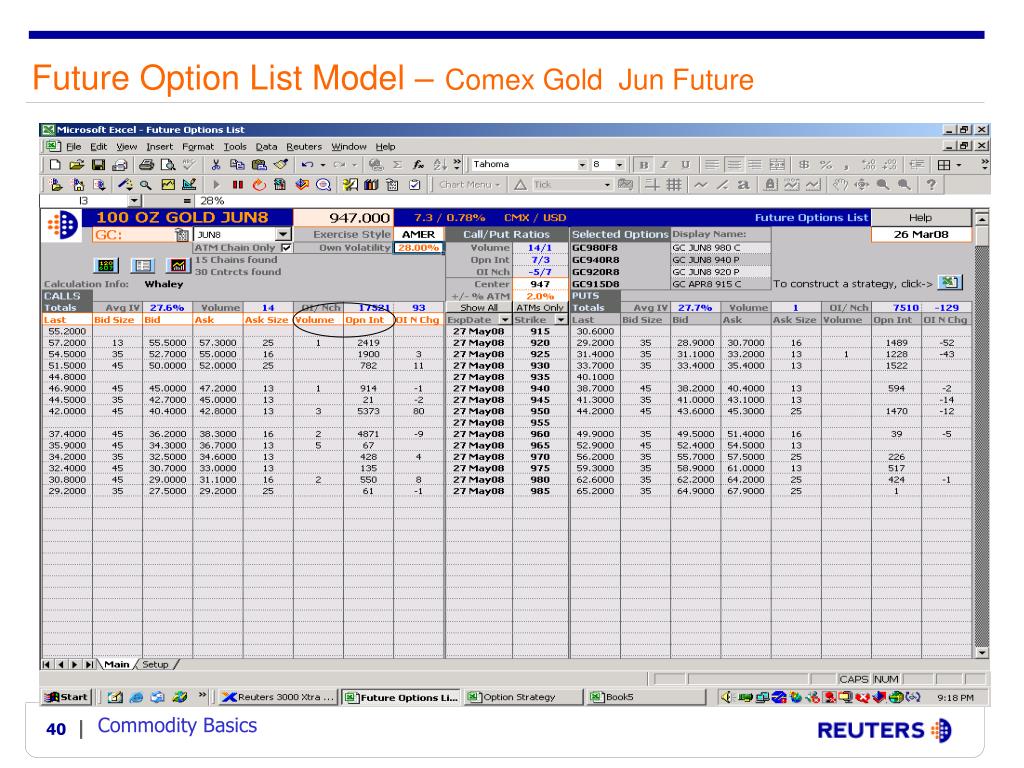Screen dimensions: 1024x768
Task: Open the ExpDate filter dropdown
Action: coord(504,320)
